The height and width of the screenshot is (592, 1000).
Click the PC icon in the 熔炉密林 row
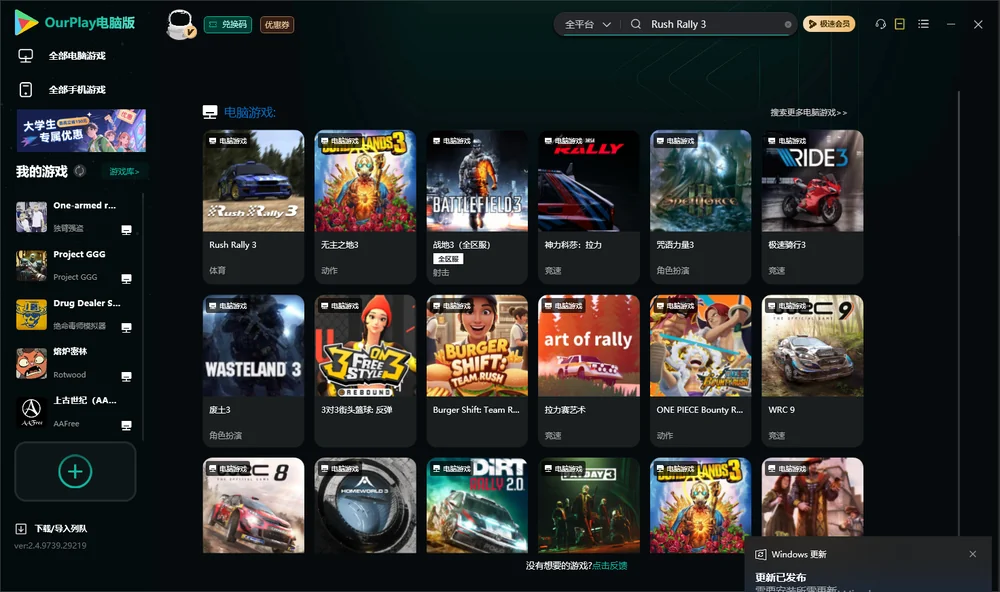pos(126,377)
